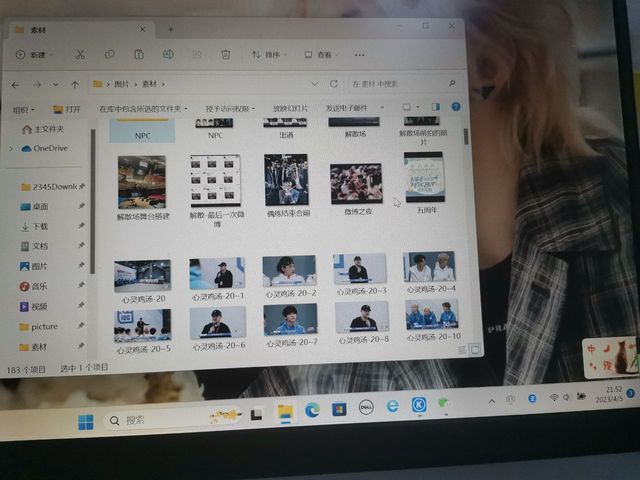Toggle the preview pane button
This screenshot has height=480, width=640.
(x=435, y=106)
